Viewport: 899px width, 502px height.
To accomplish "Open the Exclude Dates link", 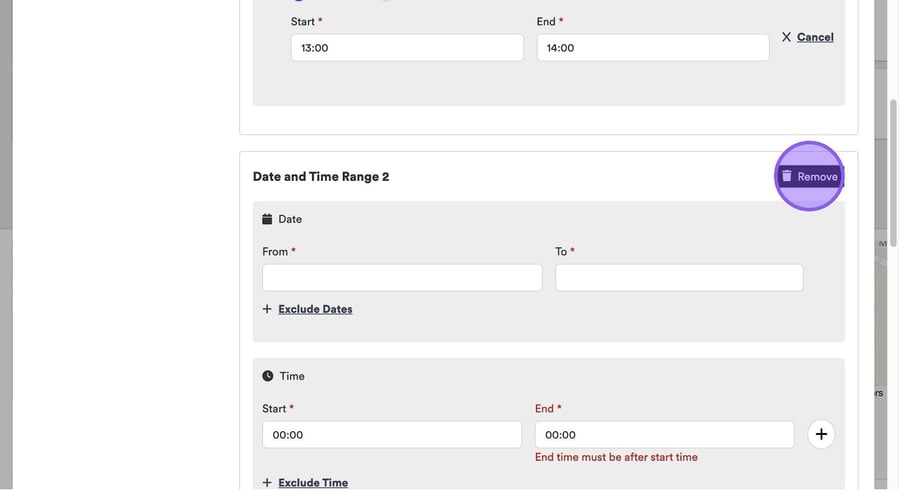I will (315, 309).
